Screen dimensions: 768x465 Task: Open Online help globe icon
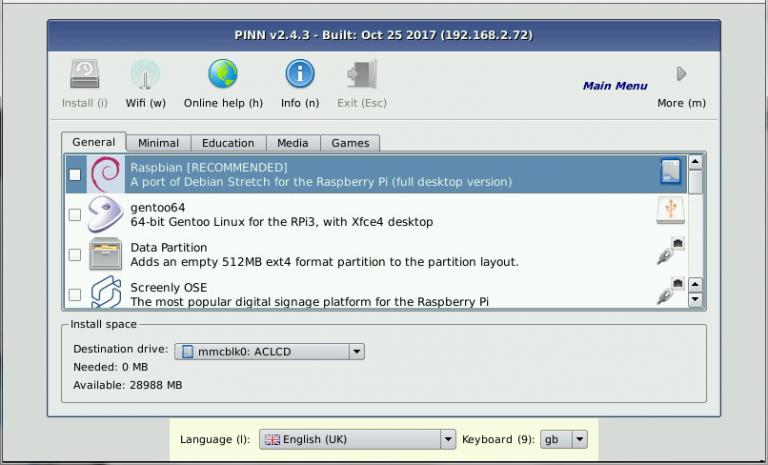222,75
